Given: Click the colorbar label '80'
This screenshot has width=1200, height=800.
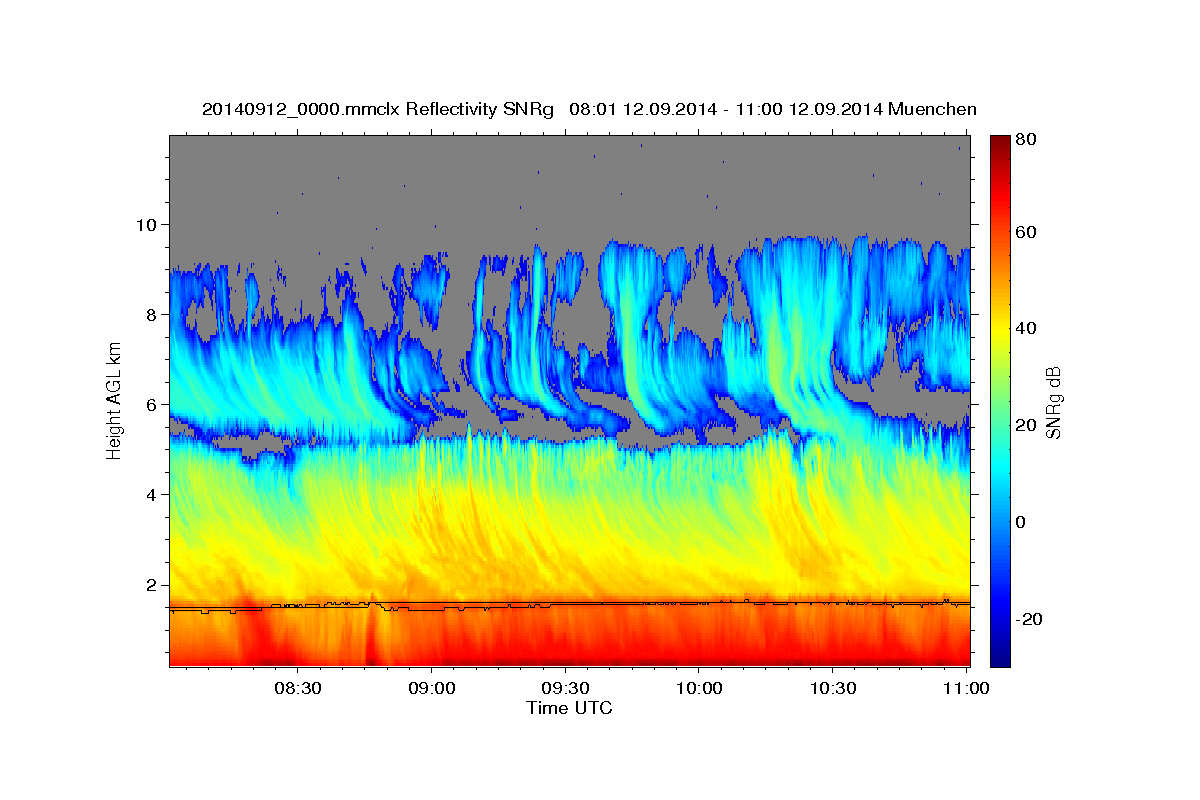Looking at the screenshot, I should pyautogui.click(x=1025, y=140).
